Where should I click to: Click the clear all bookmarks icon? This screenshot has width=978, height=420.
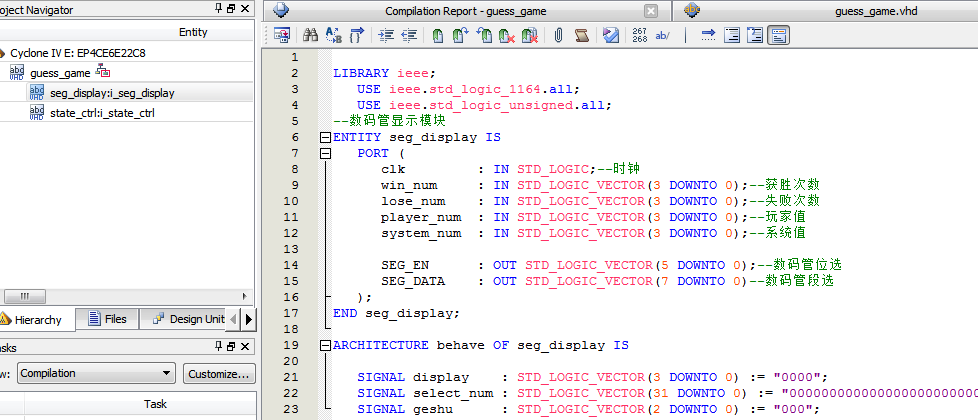click(x=530, y=36)
